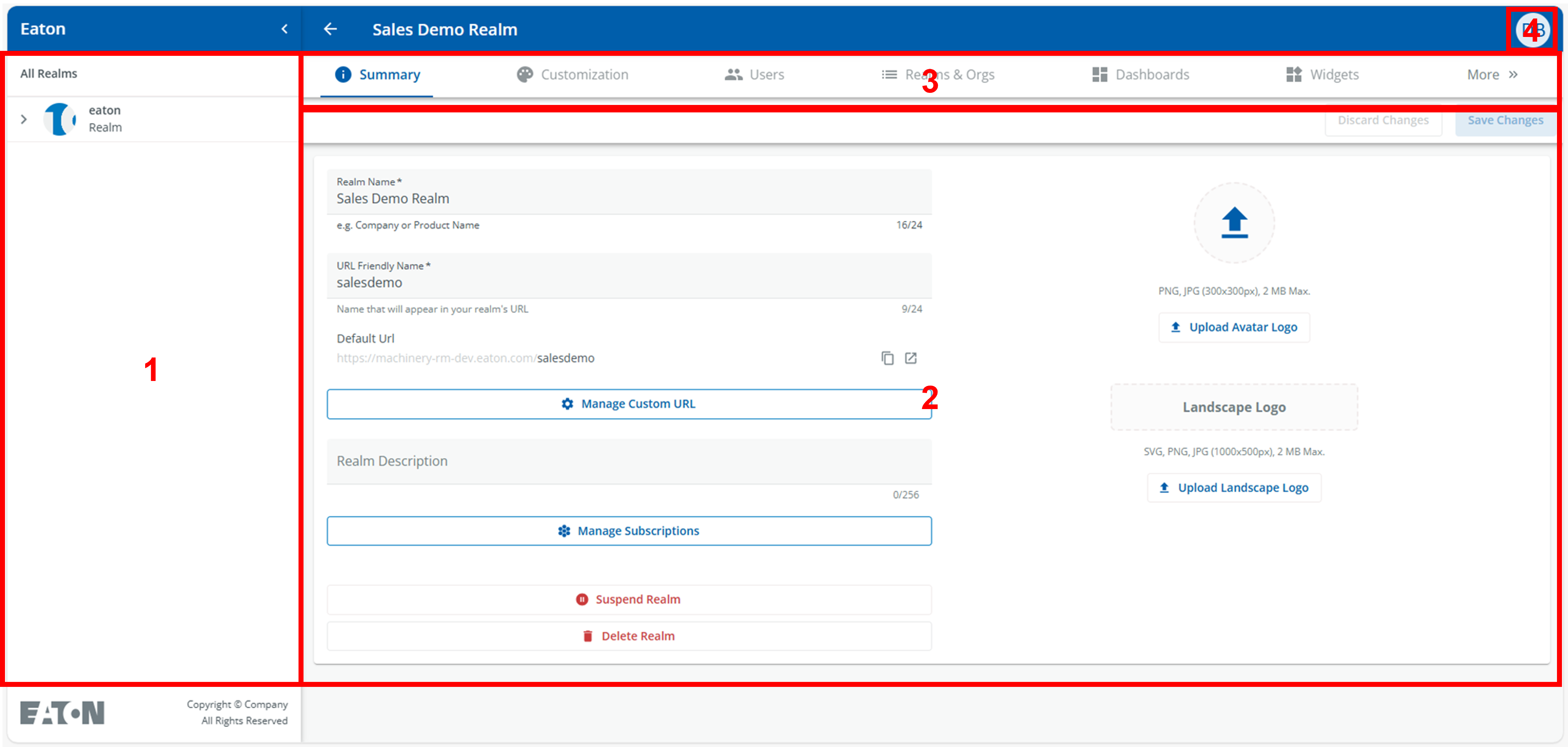Viewport: 1568px width, 747px height.
Task: Click the eaton realm logo icon
Action: (x=60, y=118)
